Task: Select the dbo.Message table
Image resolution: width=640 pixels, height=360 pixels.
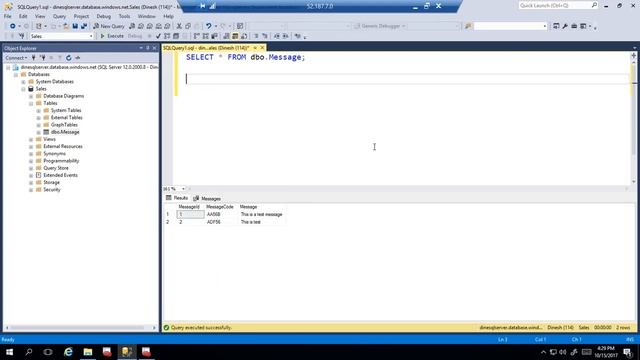Action: coord(65,132)
